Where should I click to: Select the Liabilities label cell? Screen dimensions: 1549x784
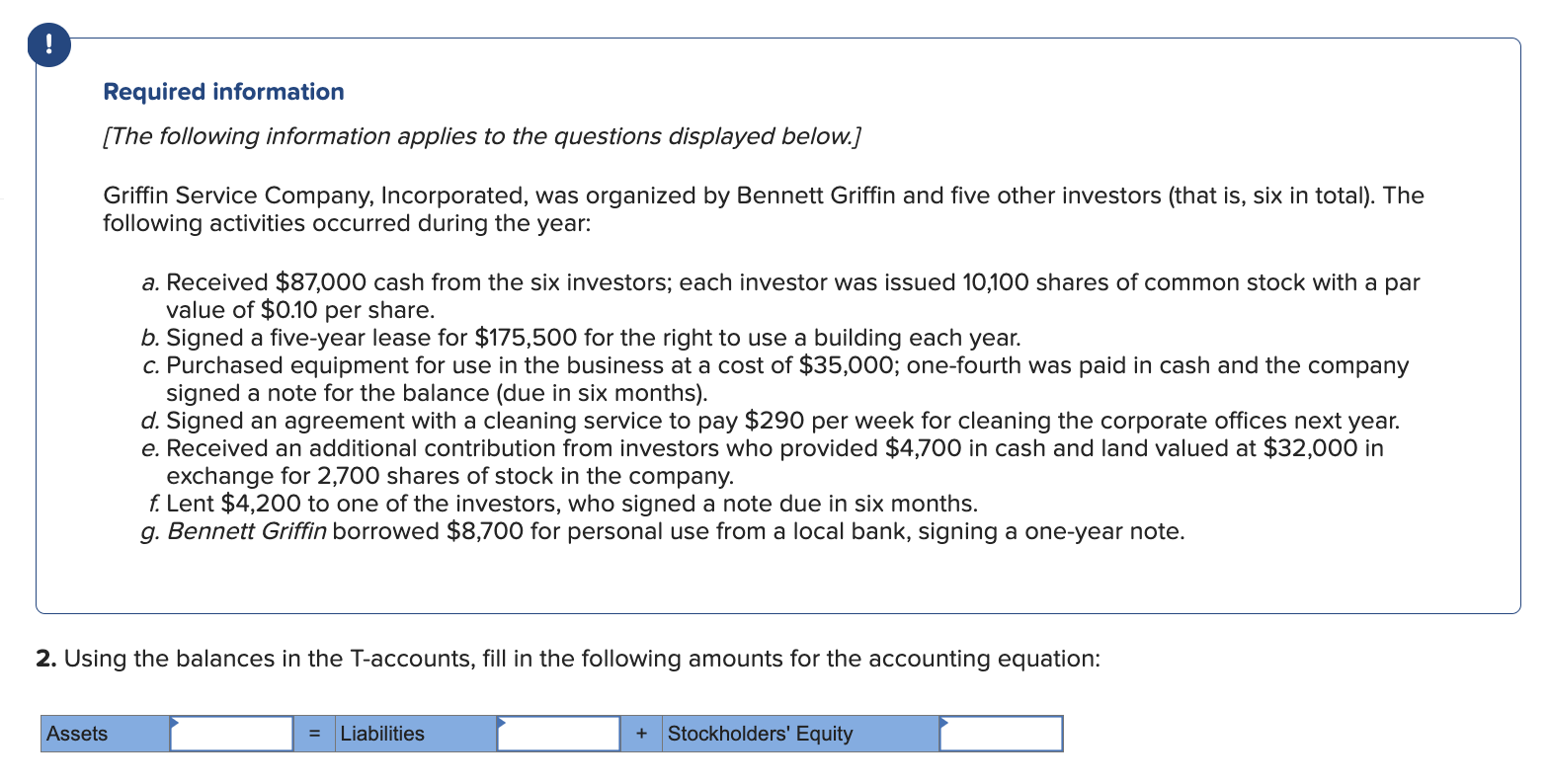[x=415, y=735]
